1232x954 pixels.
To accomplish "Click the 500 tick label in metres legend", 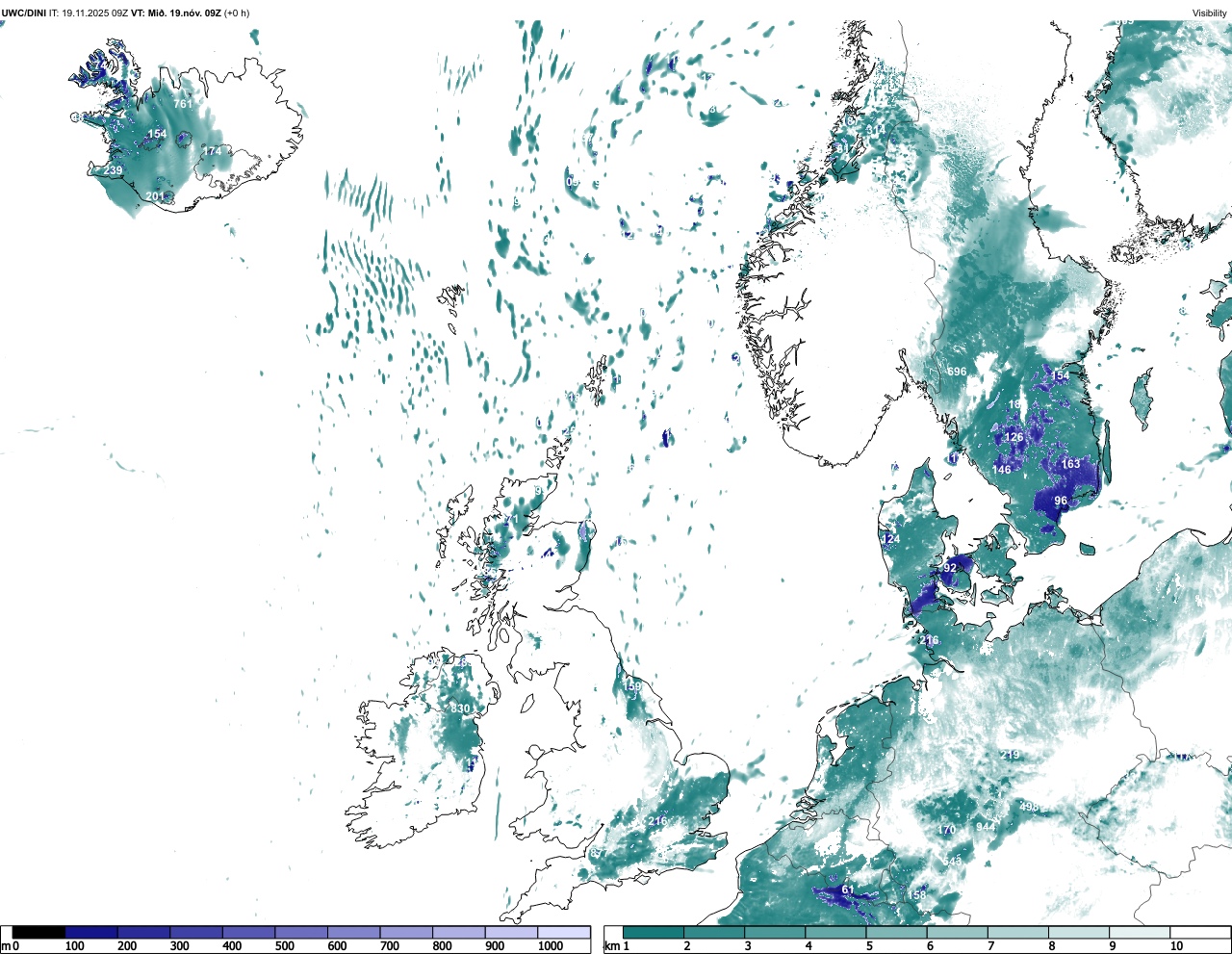I will pos(285,946).
